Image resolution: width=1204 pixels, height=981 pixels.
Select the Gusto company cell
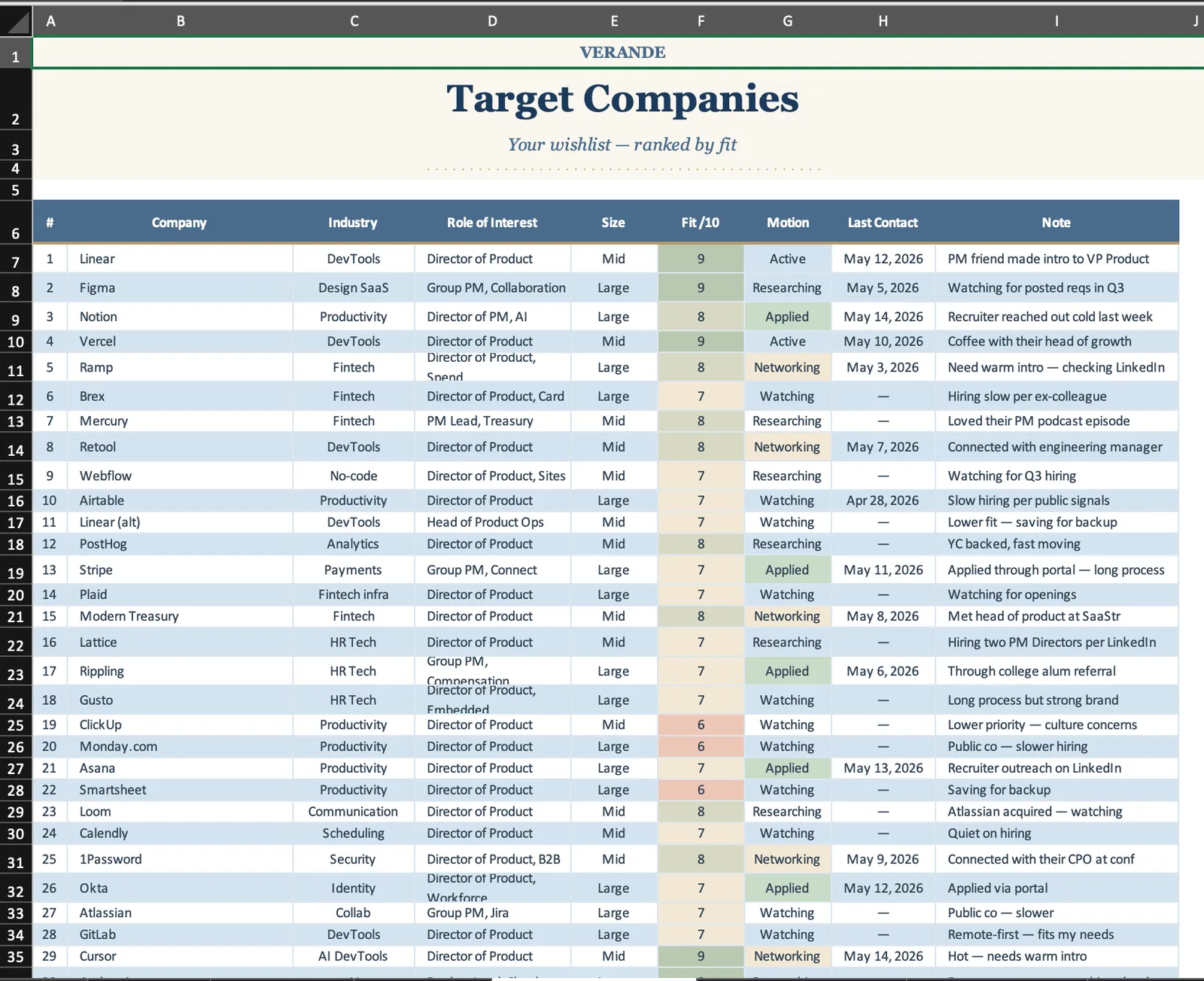tap(180, 700)
